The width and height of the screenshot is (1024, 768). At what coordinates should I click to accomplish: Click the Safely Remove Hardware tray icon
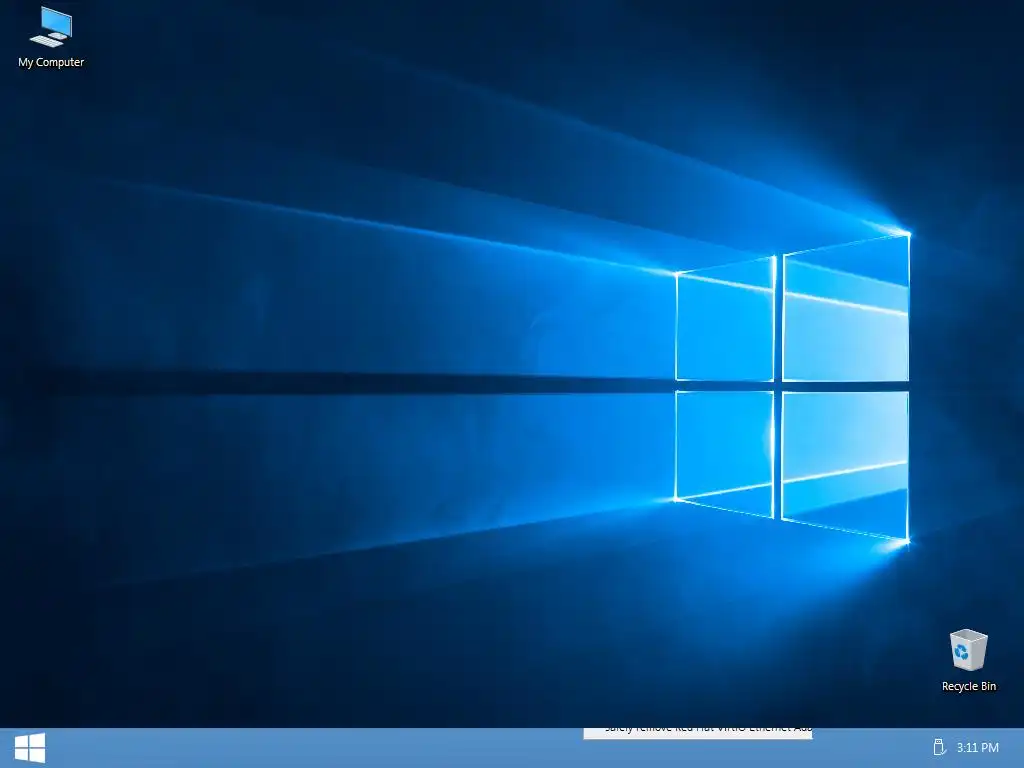point(938,747)
